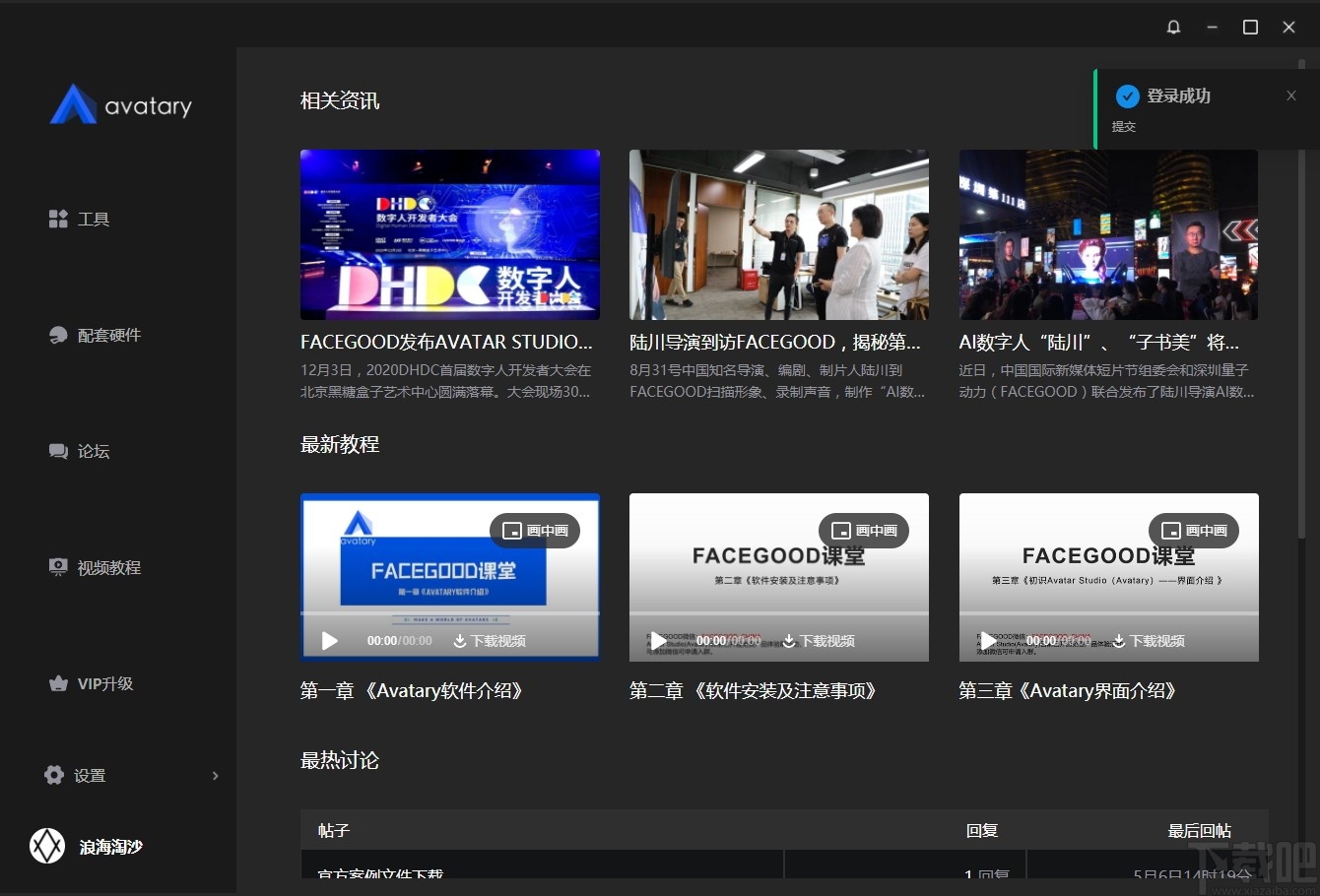1320x896 pixels.
Task: Click the 第三章 video progress bar
Action: click(x=1108, y=613)
